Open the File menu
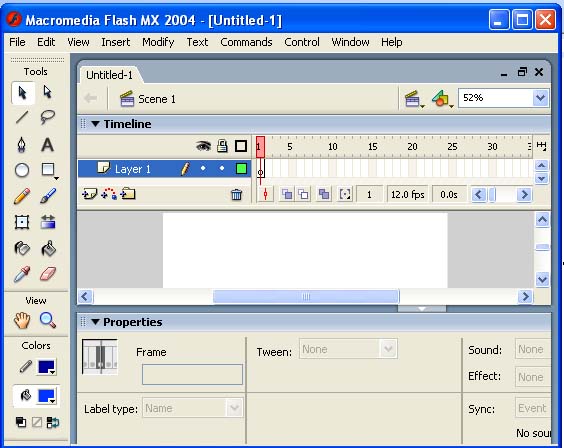This screenshot has height=448, width=564. coord(17,42)
